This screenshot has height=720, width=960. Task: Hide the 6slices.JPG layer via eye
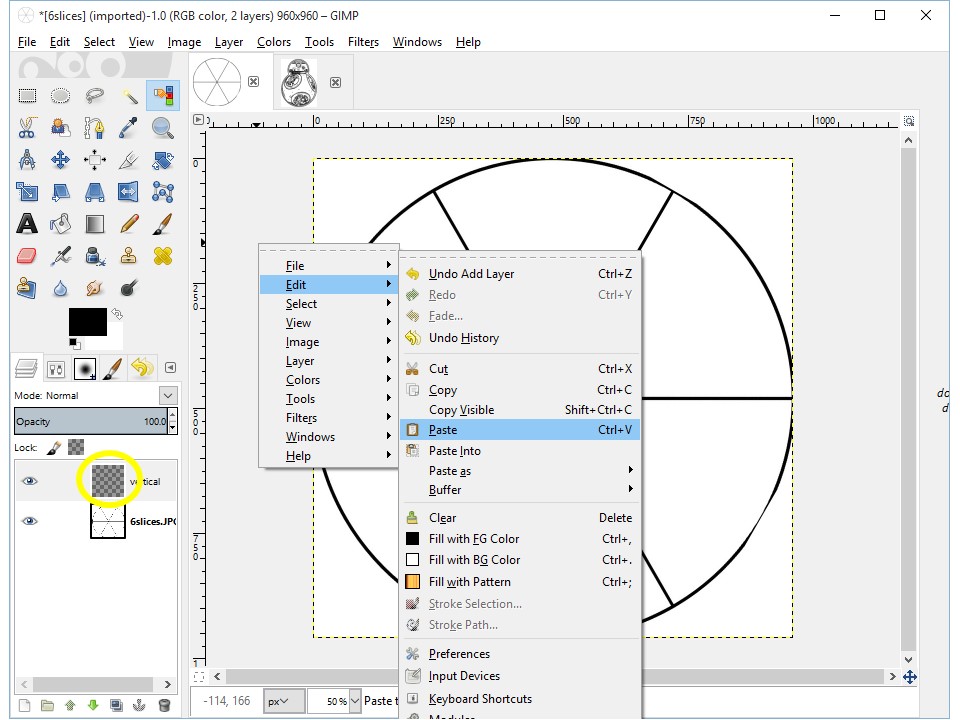tap(29, 521)
